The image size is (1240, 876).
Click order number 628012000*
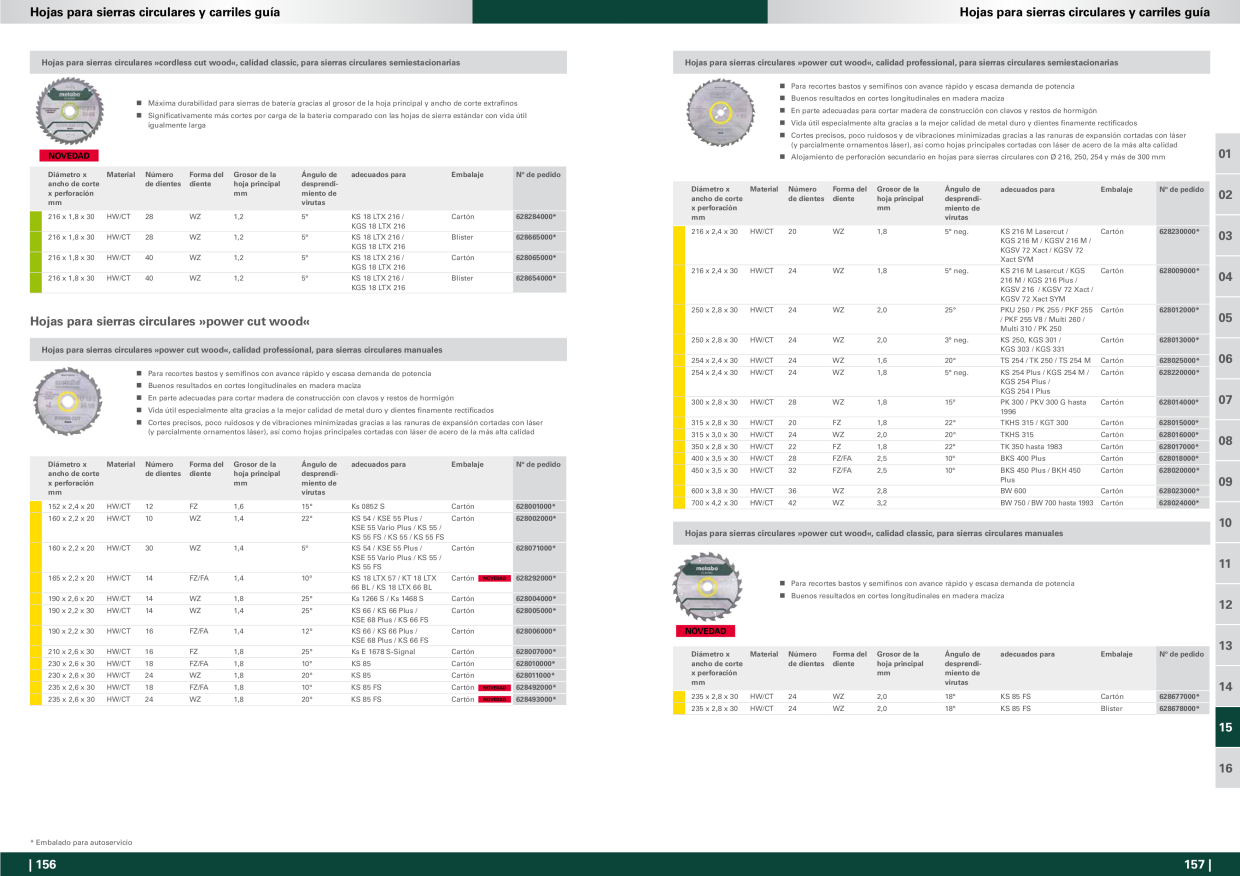pos(1179,310)
